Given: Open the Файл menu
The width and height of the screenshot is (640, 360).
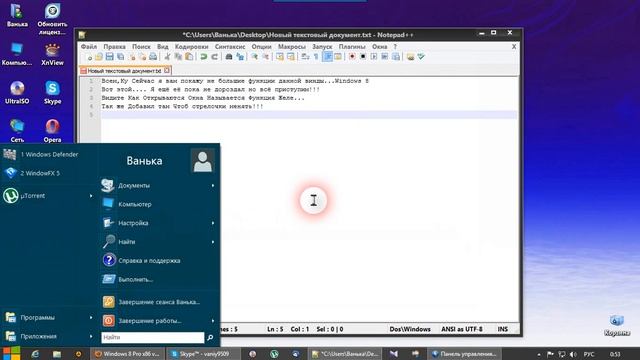Looking at the screenshot, I should click(x=89, y=47).
